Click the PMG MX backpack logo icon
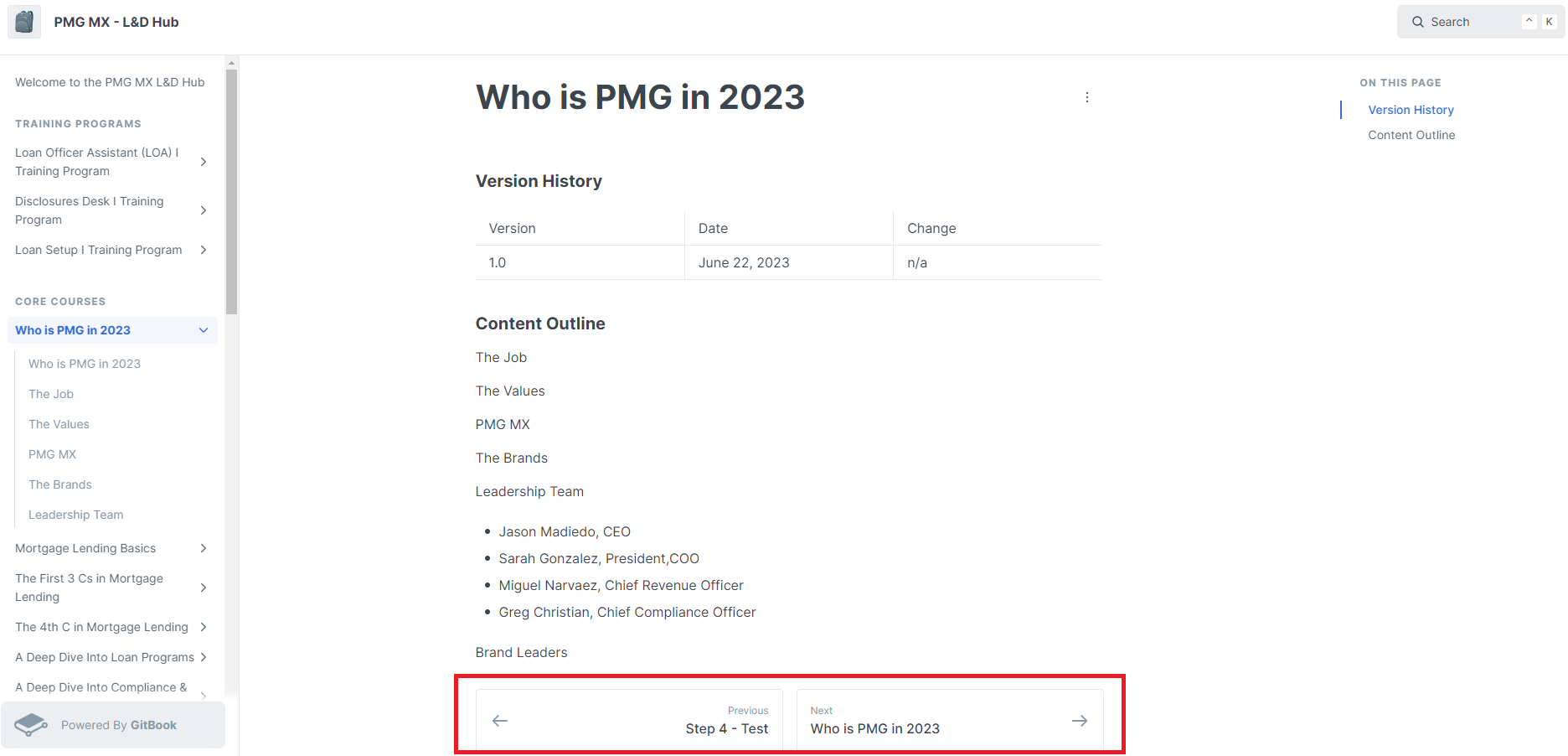Image resolution: width=1568 pixels, height=756 pixels. coord(24,22)
